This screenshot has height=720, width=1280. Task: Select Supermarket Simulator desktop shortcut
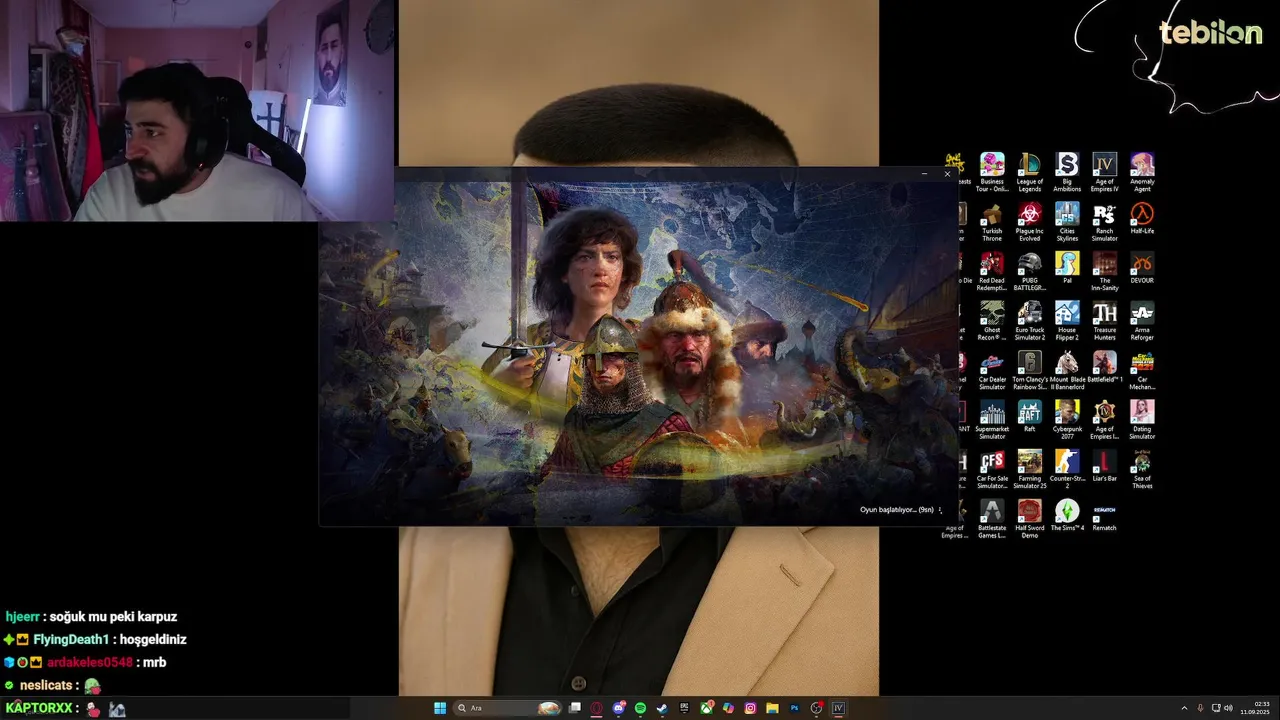tap(992, 419)
